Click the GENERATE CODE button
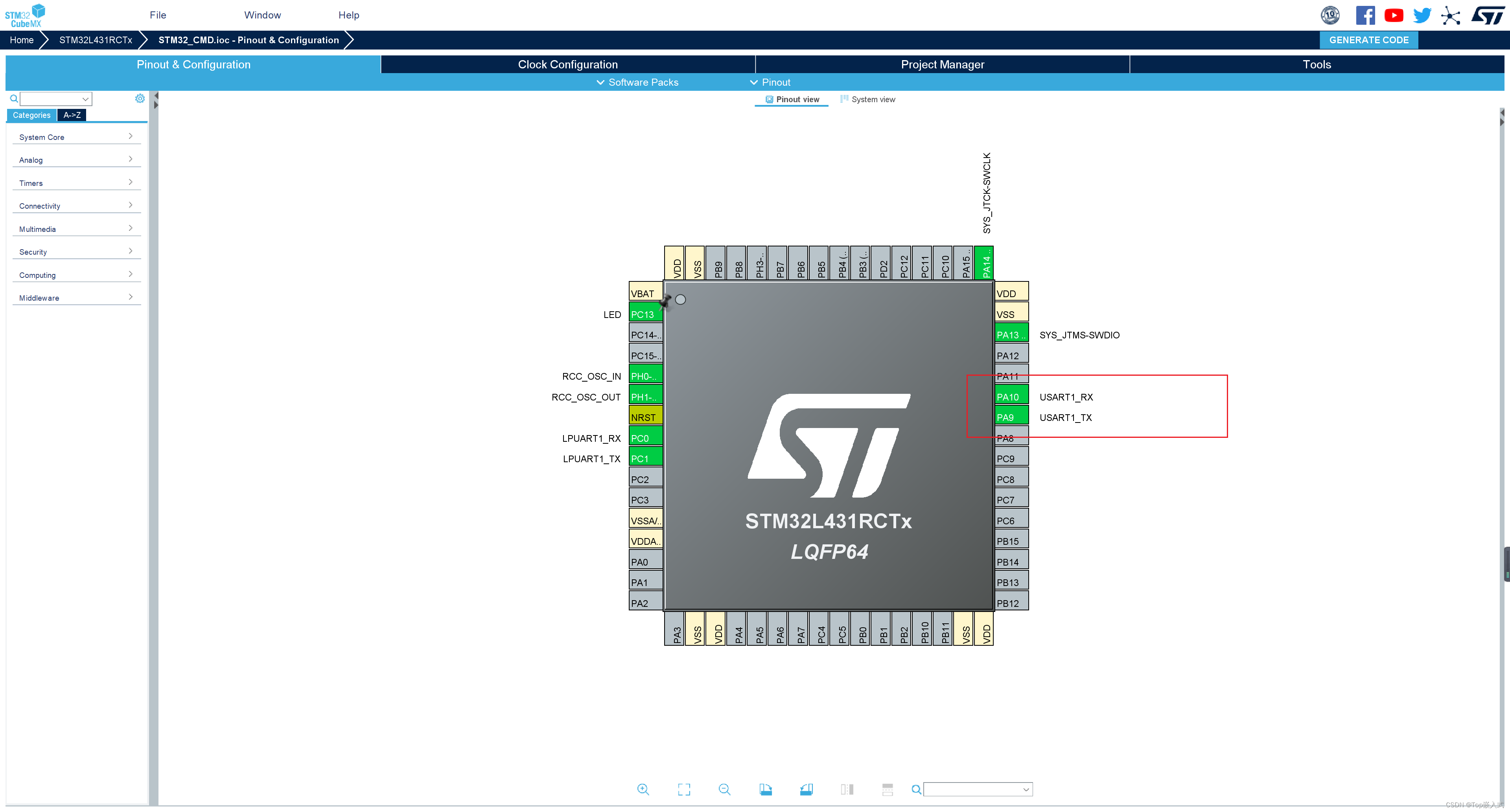This screenshot has height=812, width=1510. tap(1369, 40)
